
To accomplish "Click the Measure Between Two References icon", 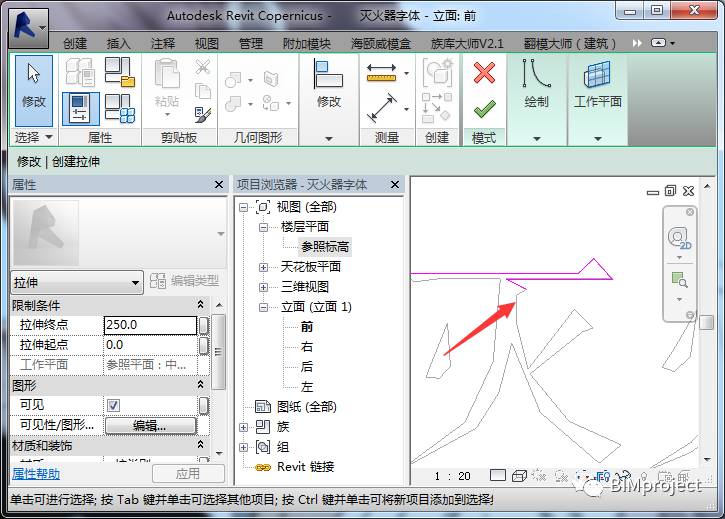I will pyautogui.click(x=381, y=108).
